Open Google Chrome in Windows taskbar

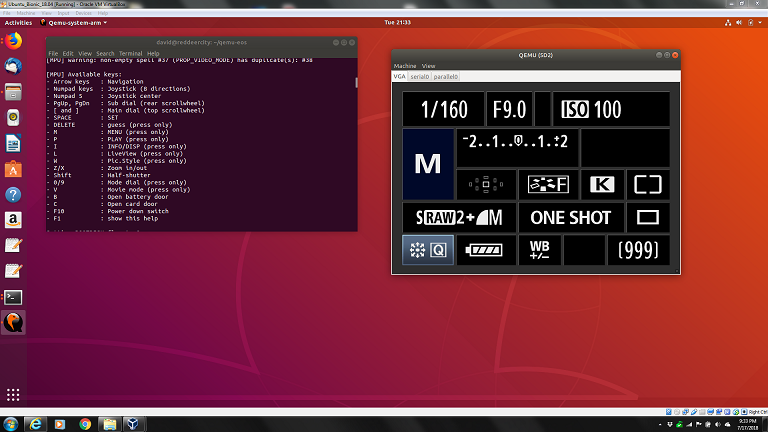[85, 424]
